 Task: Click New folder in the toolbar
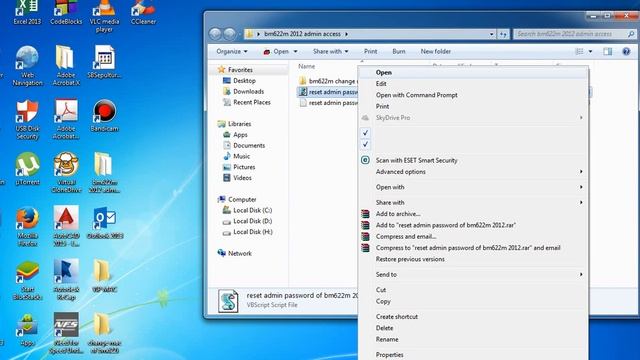pyautogui.click(x=436, y=51)
